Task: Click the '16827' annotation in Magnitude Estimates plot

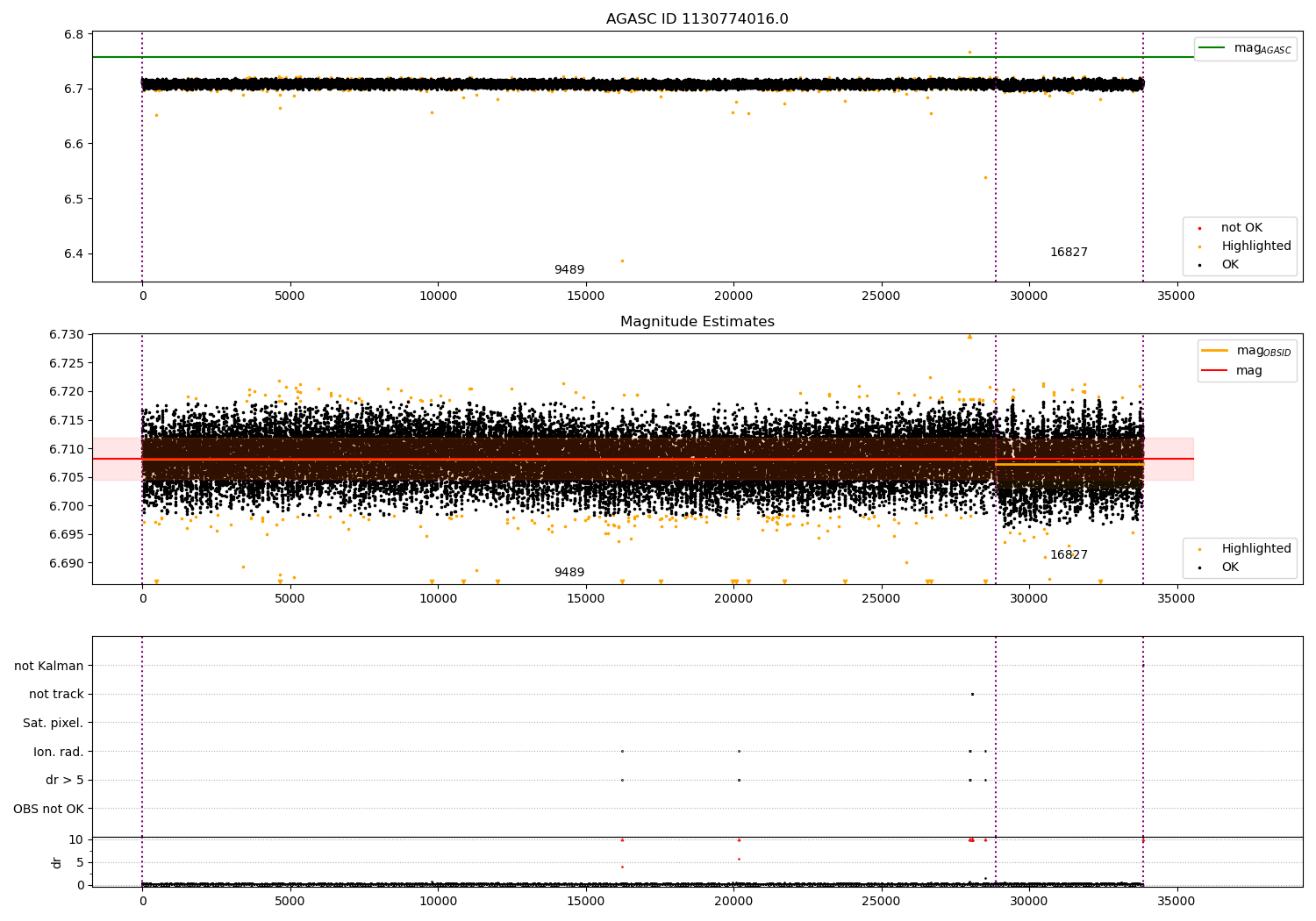Action: pos(1069,555)
